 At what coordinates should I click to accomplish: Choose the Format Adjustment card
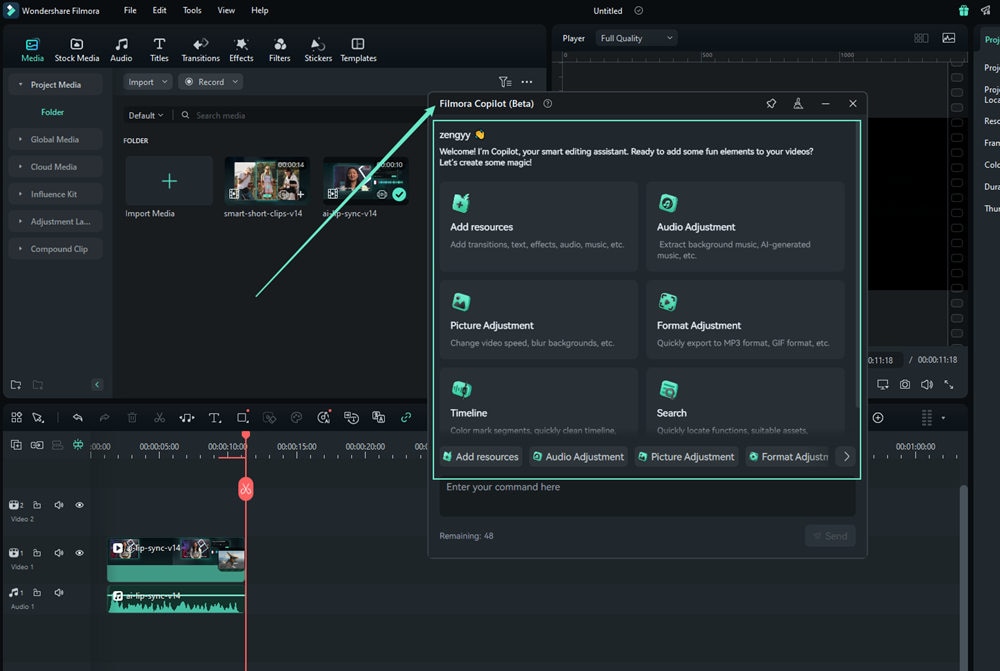point(745,319)
